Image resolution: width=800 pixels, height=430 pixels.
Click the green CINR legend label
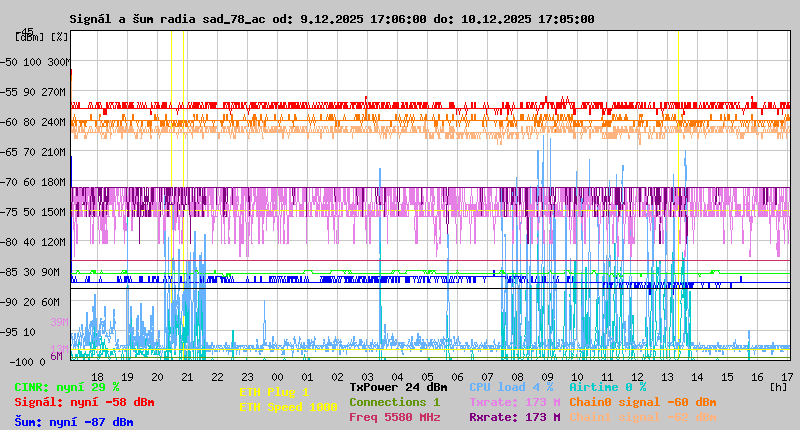pyautogui.click(x=66, y=386)
